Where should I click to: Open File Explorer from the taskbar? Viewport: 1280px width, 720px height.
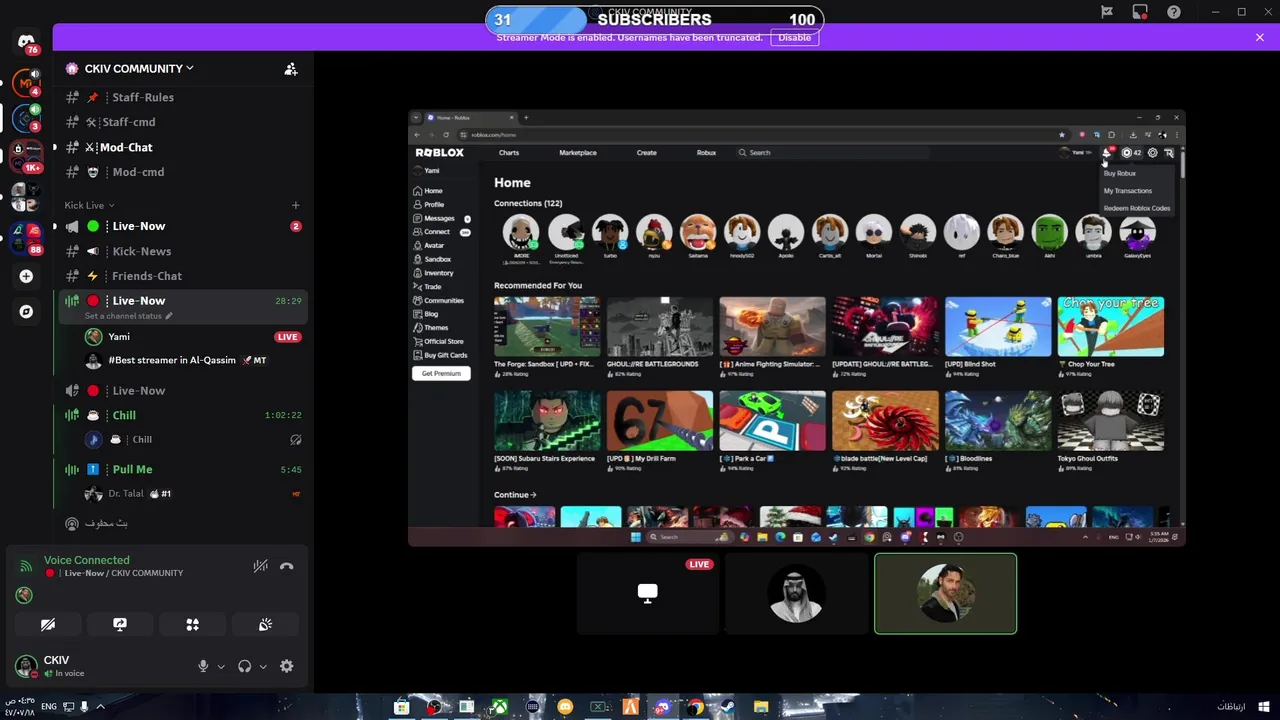point(761,707)
